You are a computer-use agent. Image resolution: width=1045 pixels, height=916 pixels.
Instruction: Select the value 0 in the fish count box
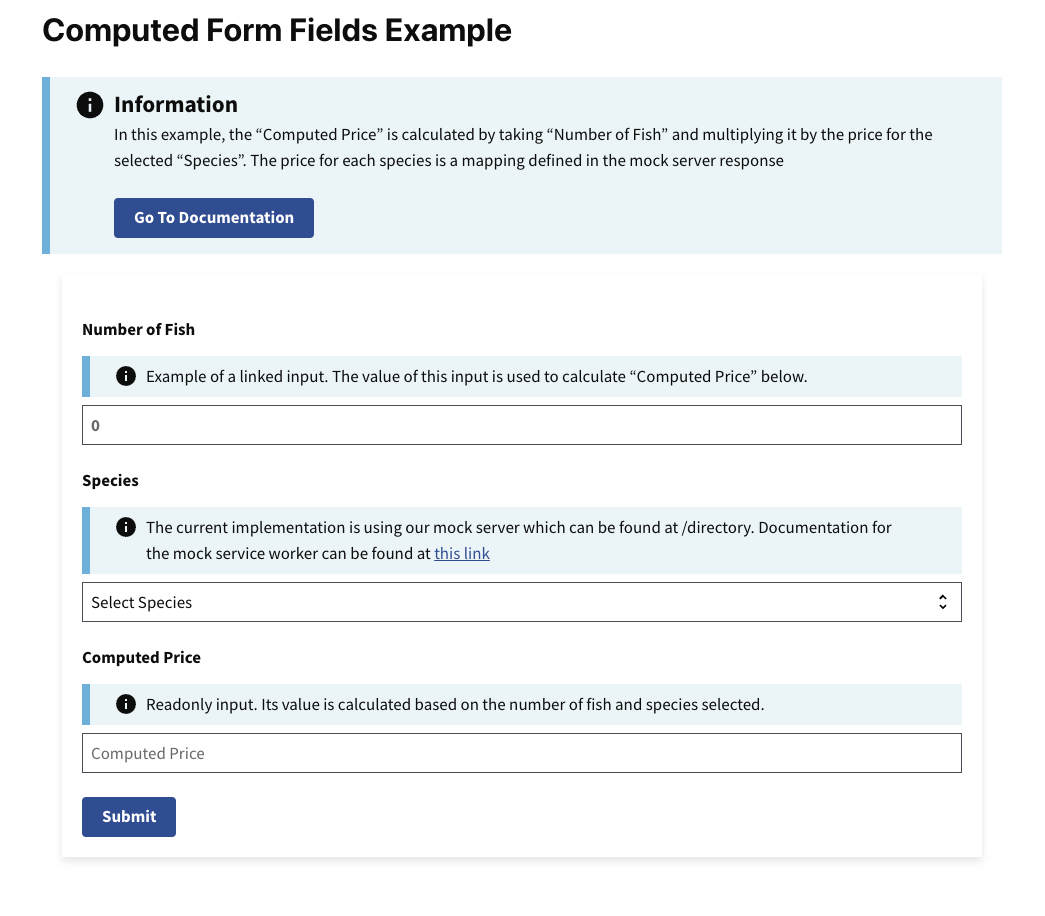click(x=95, y=424)
